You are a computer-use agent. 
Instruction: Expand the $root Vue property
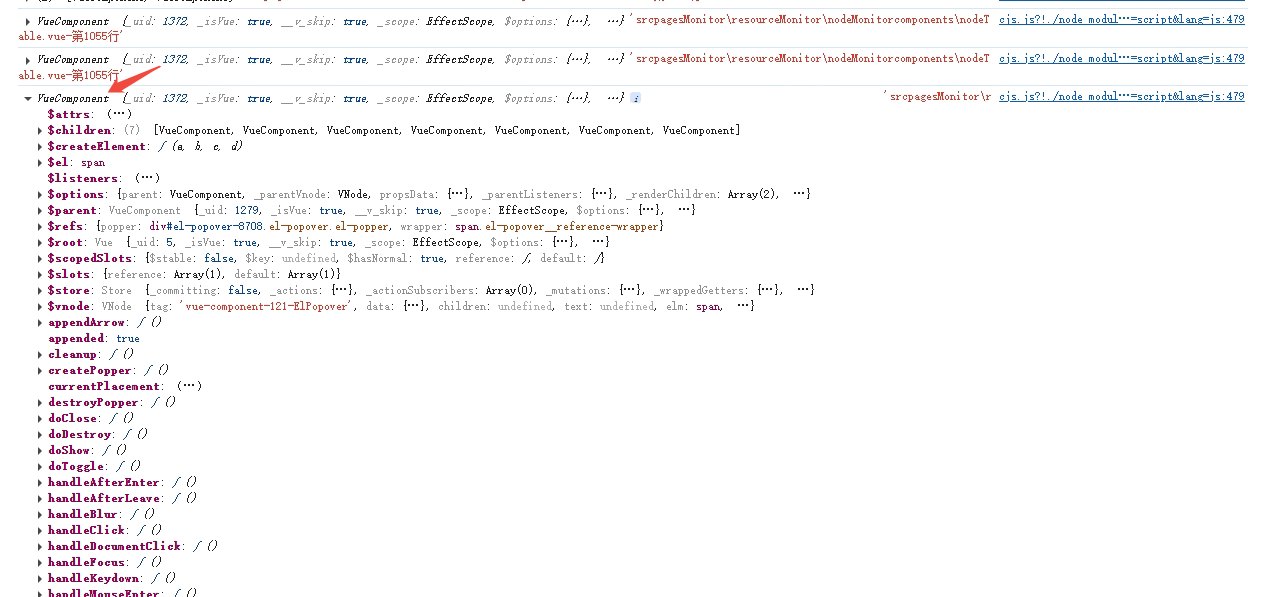point(40,242)
